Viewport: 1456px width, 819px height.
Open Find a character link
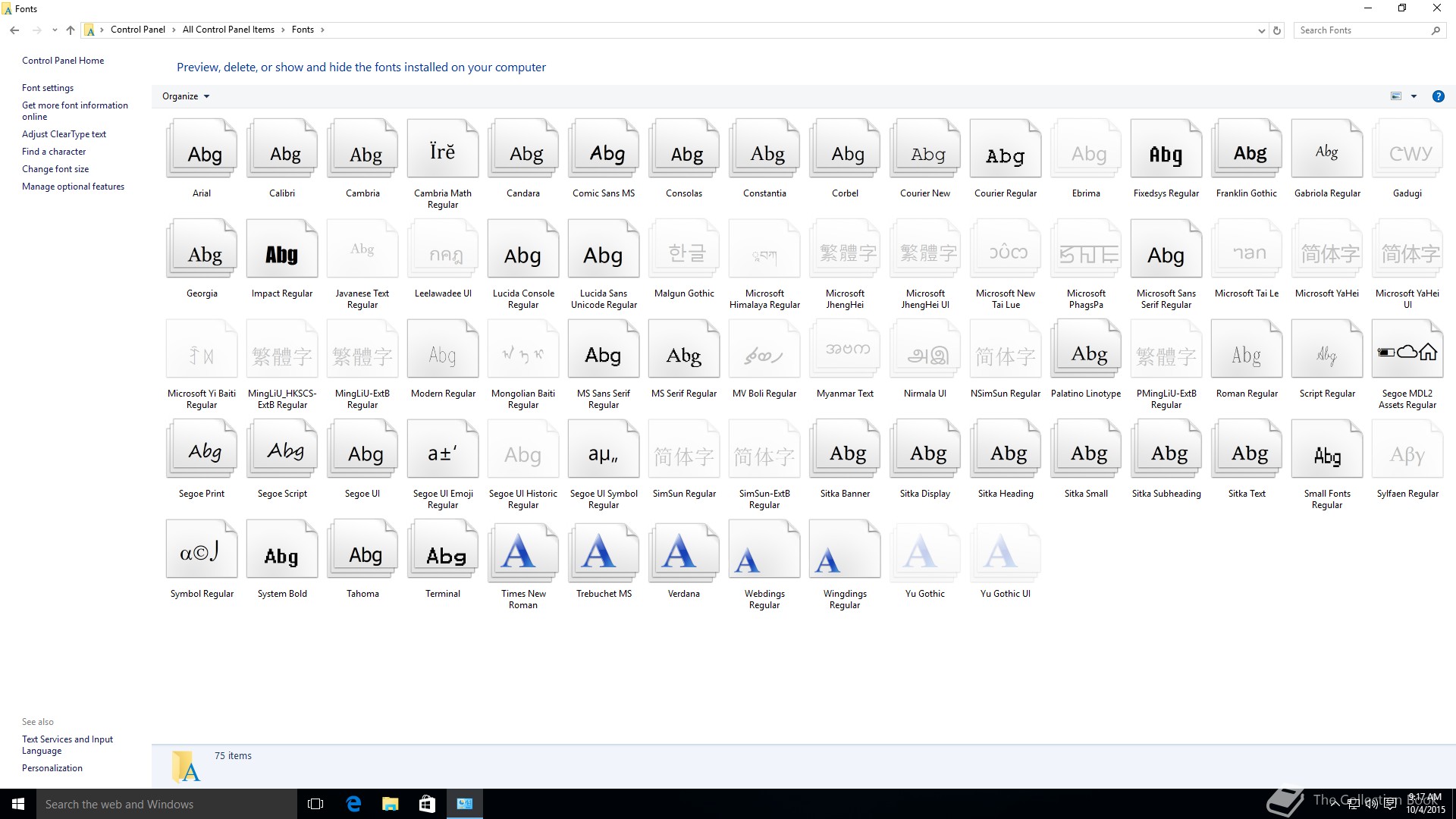[54, 152]
